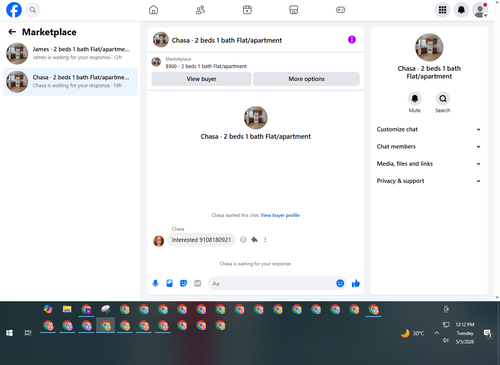The height and width of the screenshot is (365, 500).
Task: Expand Media, files and links section
Action: click(x=429, y=164)
